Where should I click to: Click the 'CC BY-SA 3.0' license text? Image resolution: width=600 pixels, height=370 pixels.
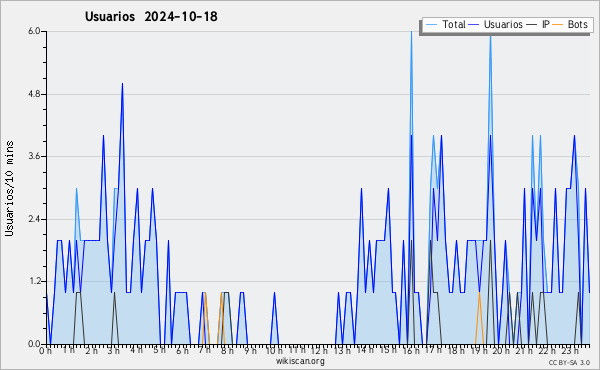point(569,362)
